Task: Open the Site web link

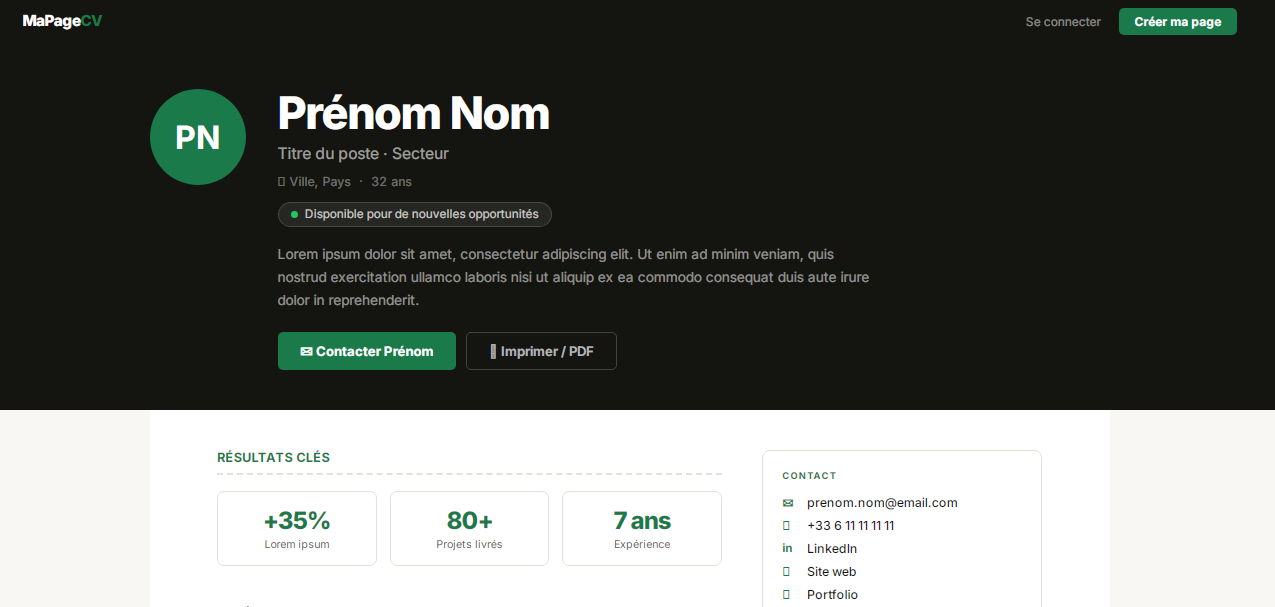Action: (831, 572)
